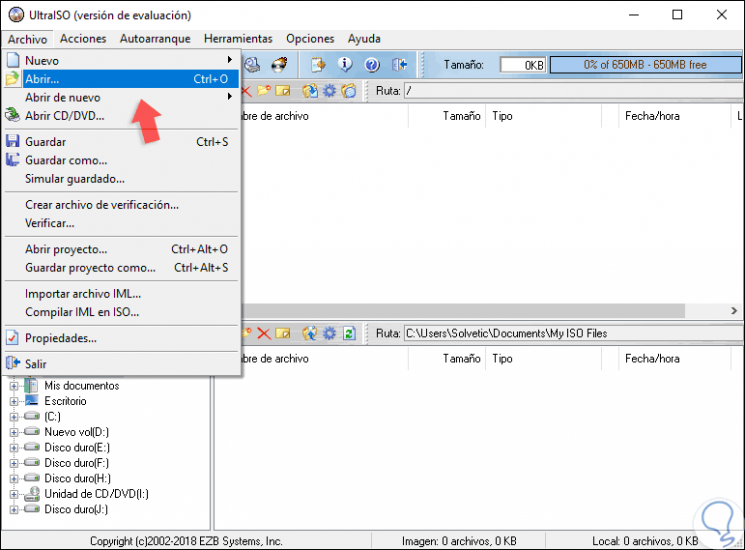The width and height of the screenshot is (745, 550).
Task: Choose Verificar... menu entry
Action: click(x=122, y=223)
